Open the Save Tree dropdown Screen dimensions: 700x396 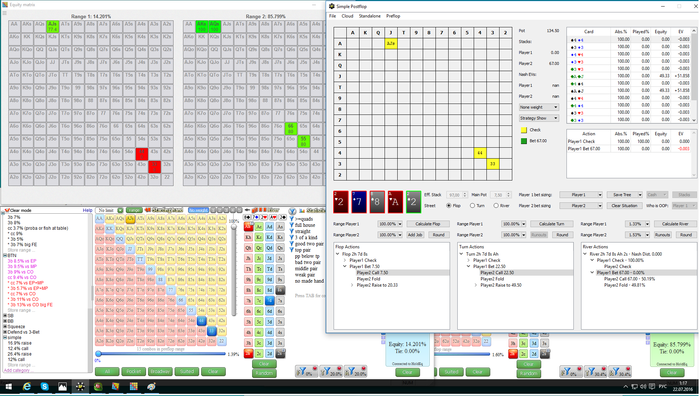pos(625,195)
